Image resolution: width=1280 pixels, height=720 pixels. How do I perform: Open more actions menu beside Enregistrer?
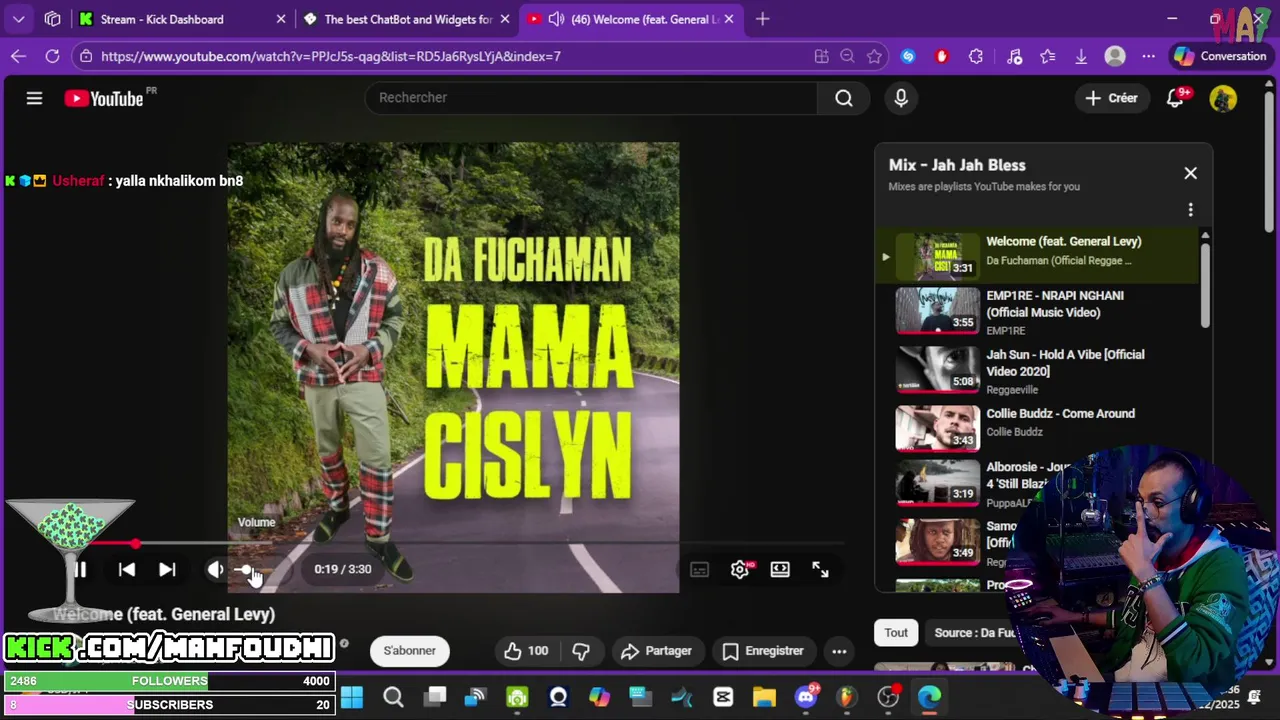click(x=839, y=651)
